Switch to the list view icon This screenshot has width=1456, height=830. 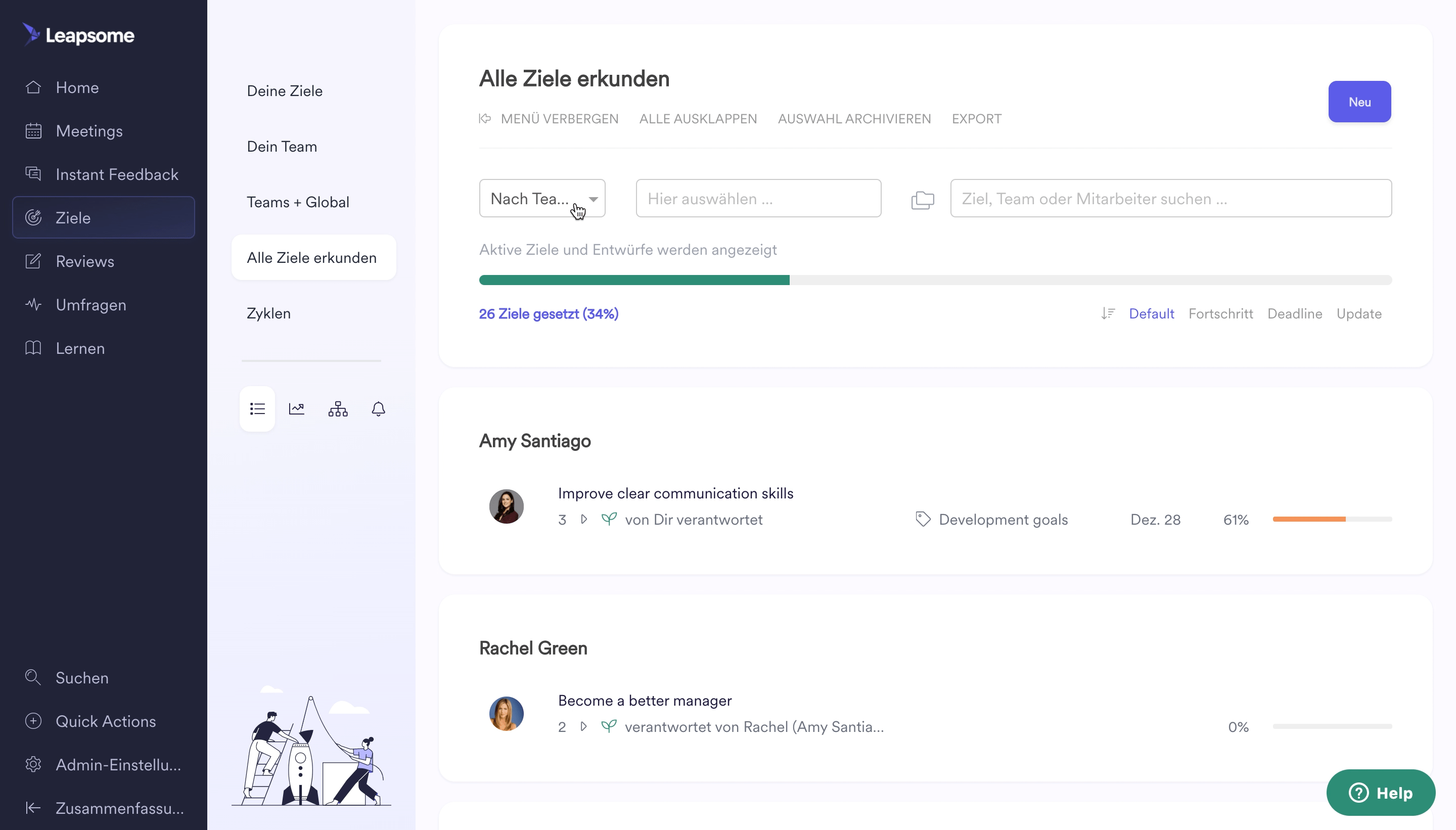click(257, 409)
